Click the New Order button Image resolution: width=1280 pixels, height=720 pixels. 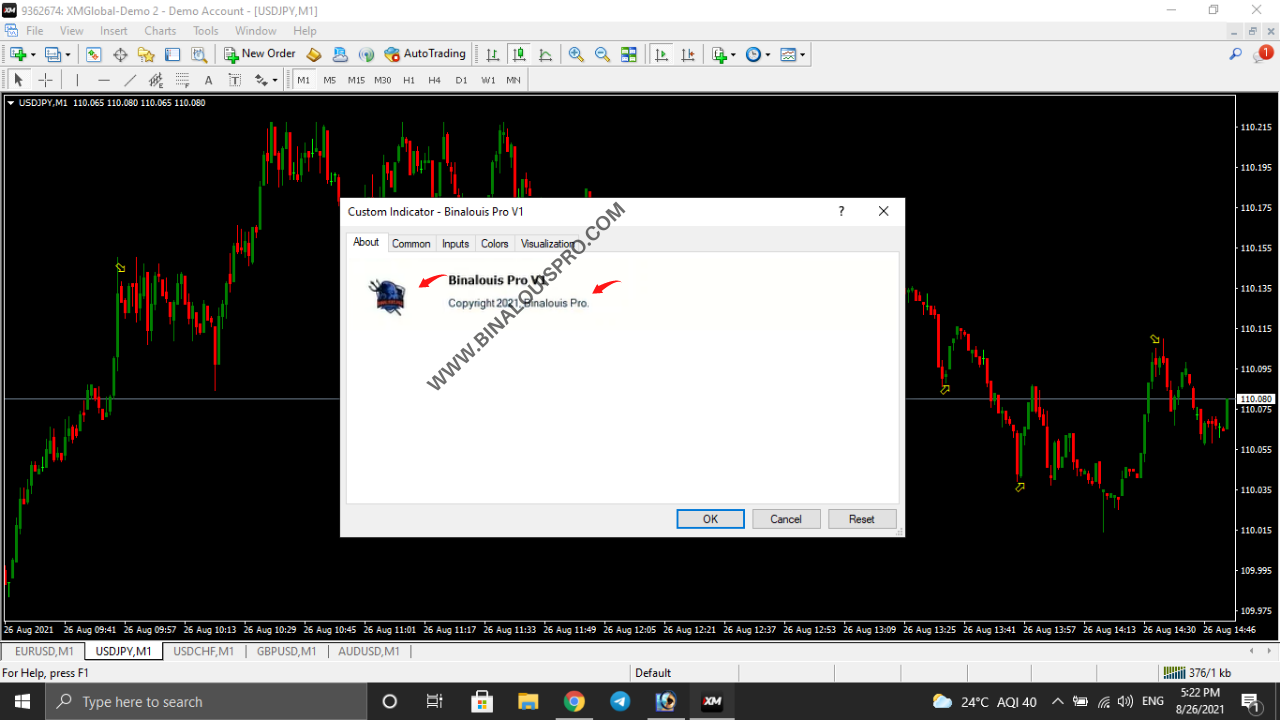click(259, 54)
